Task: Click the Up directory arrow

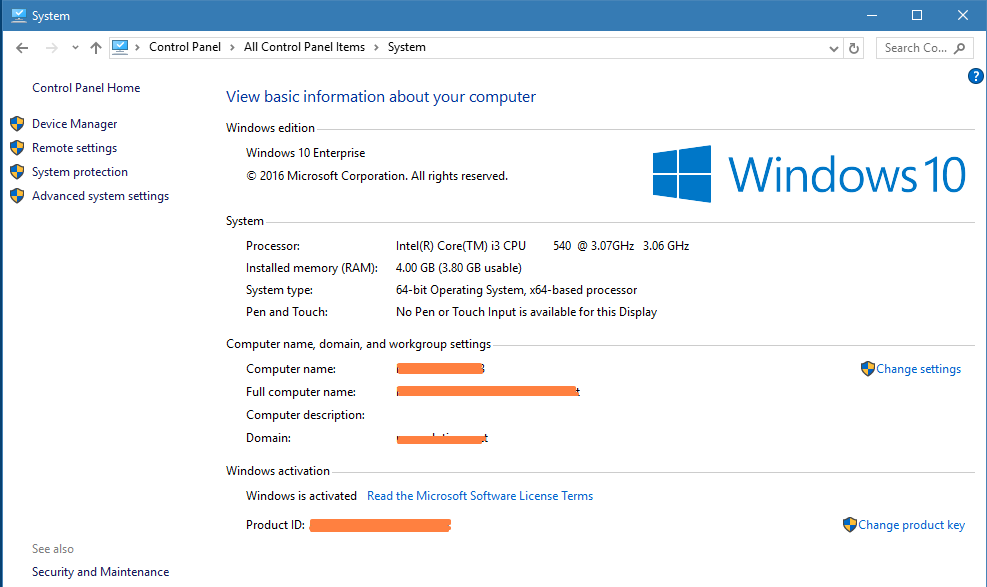Action: click(96, 47)
